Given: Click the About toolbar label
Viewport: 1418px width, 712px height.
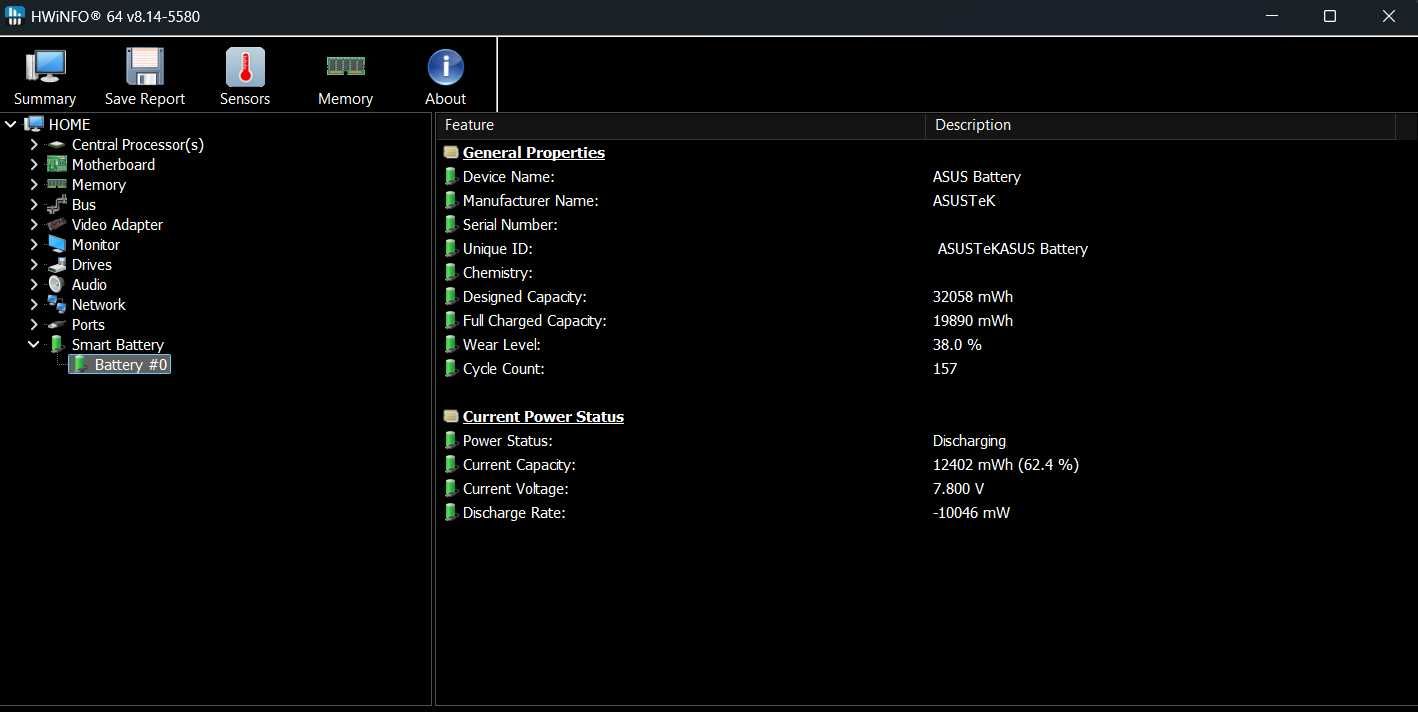Looking at the screenshot, I should [445, 98].
